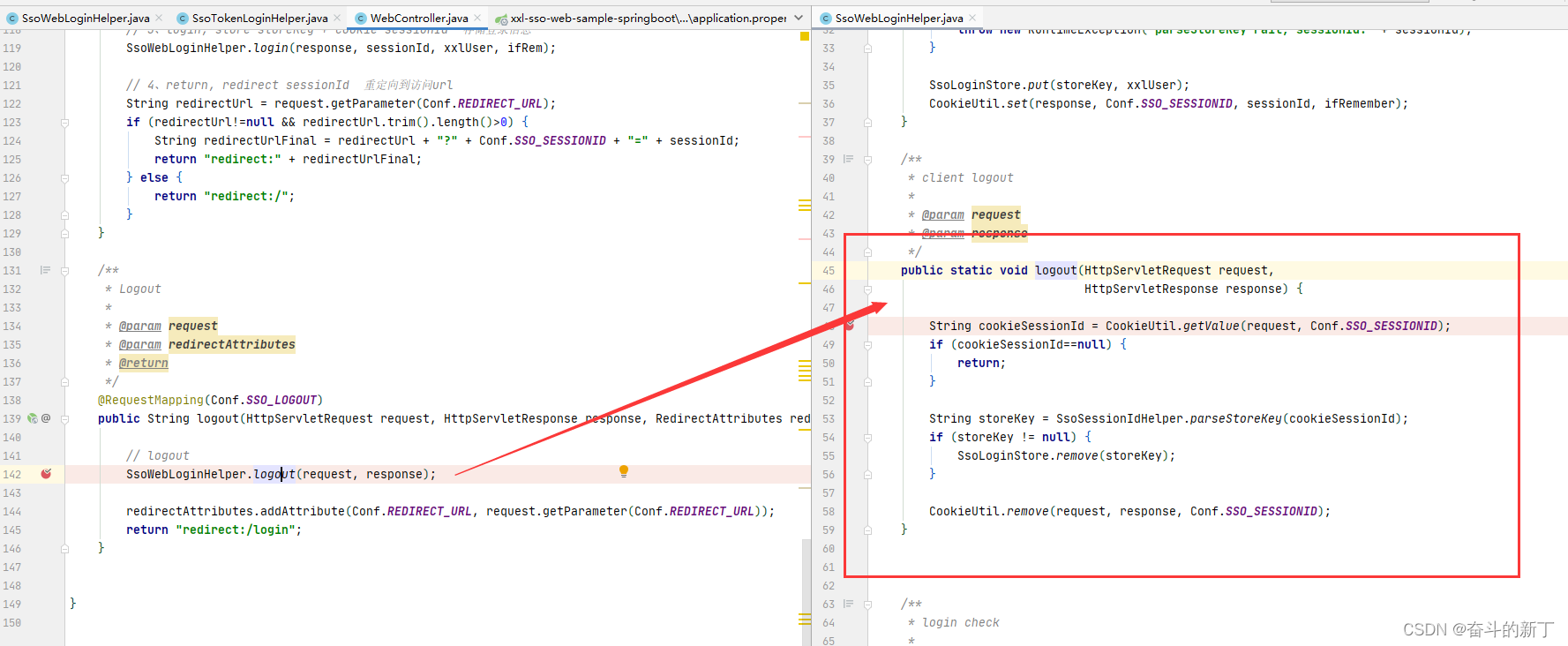Collapse the login check Javadoc, line 63
Viewport: 1568px width, 646px height.
coord(868,605)
